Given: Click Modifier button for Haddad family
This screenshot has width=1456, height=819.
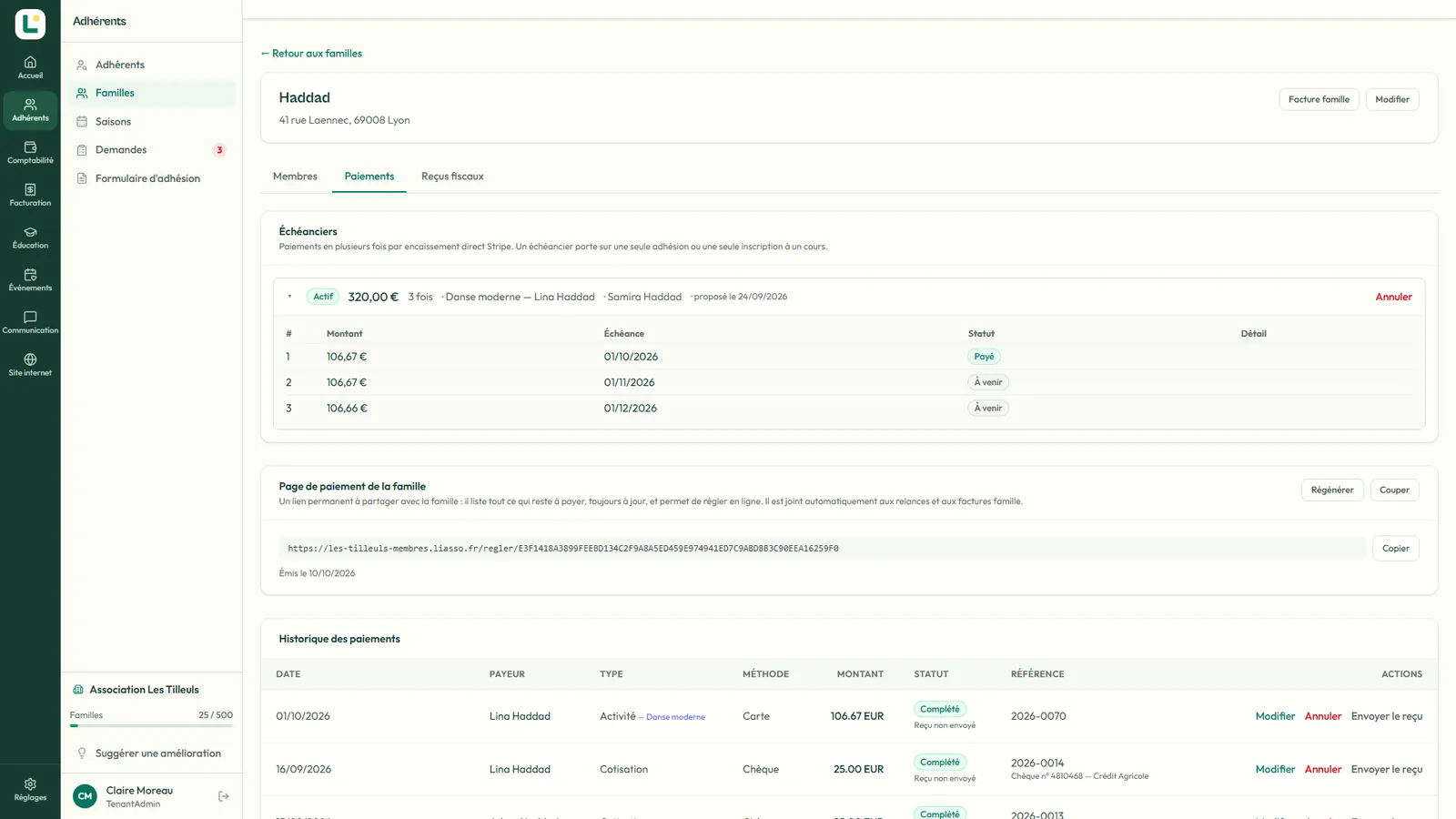Looking at the screenshot, I should pyautogui.click(x=1392, y=99).
